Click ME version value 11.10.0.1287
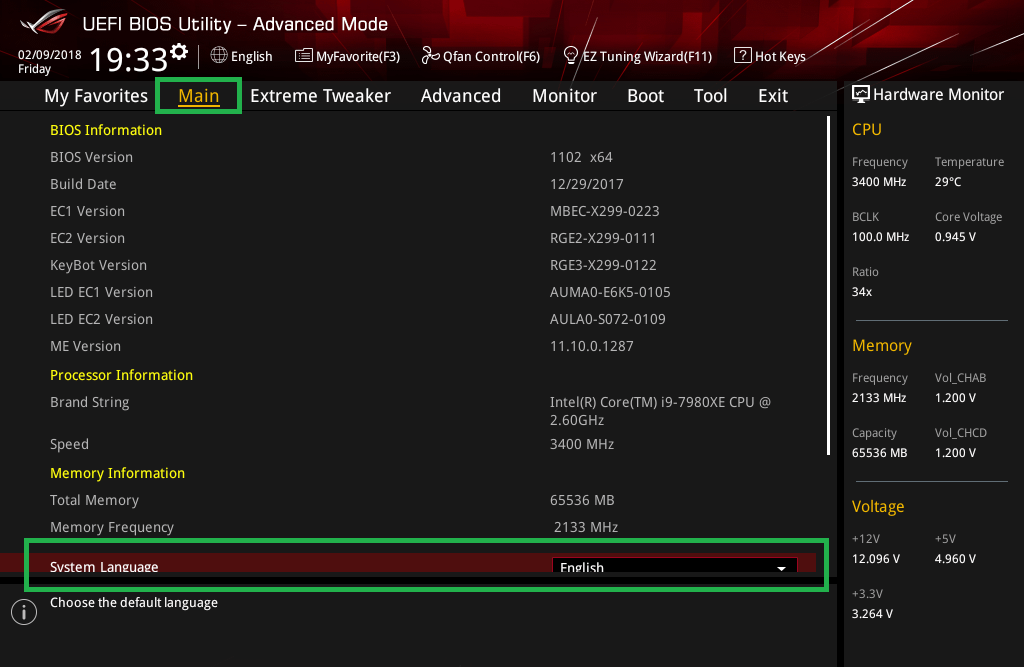 pos(592,346)
